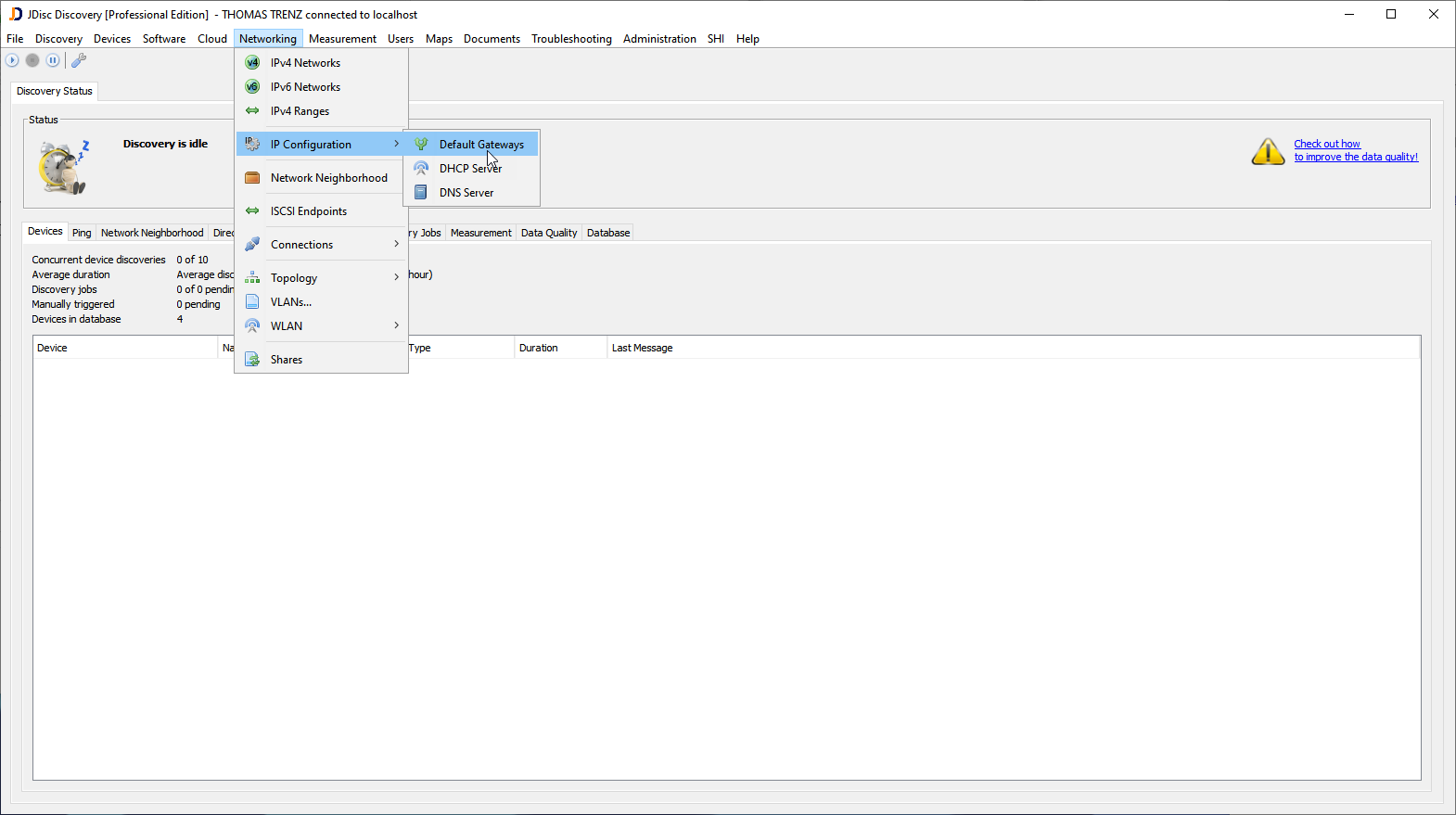Expand the WLAN submenu arrow
Screen dimensions: 1456x815
click(396, 325)
